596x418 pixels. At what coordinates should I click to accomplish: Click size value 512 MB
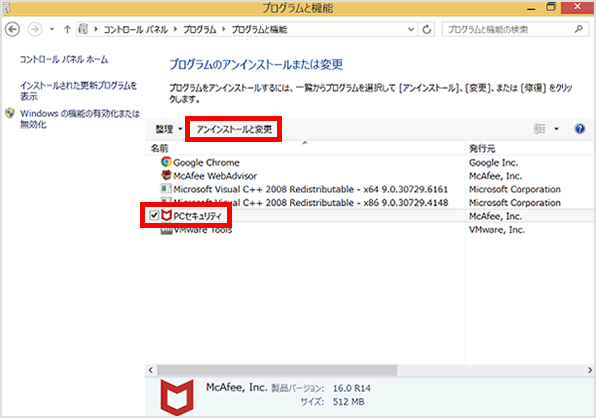(349, 402)
